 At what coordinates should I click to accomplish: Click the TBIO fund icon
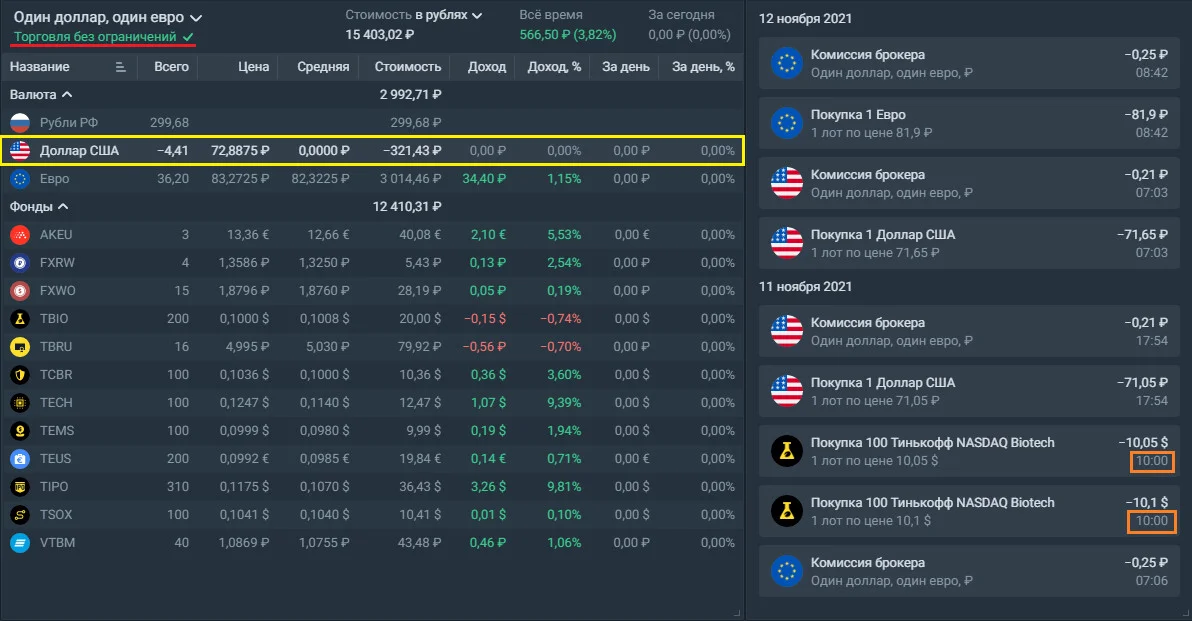20,318
